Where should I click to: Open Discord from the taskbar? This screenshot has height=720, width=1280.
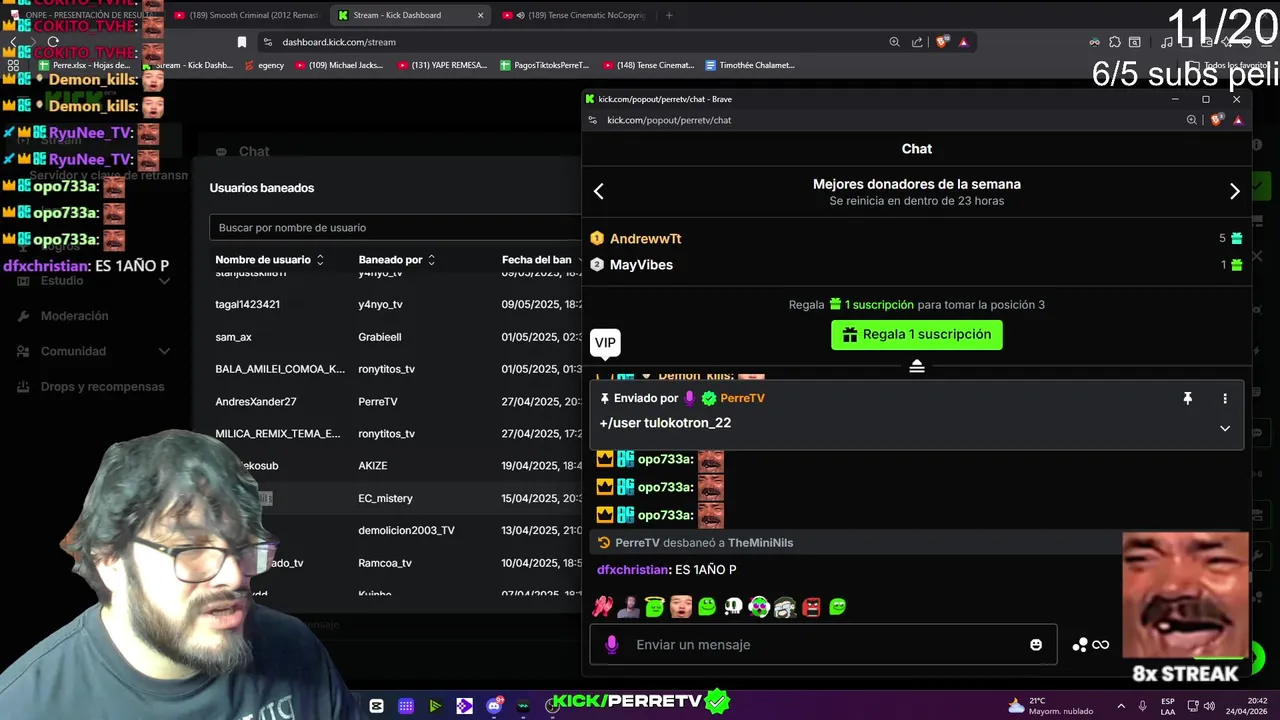click(494, 705)
